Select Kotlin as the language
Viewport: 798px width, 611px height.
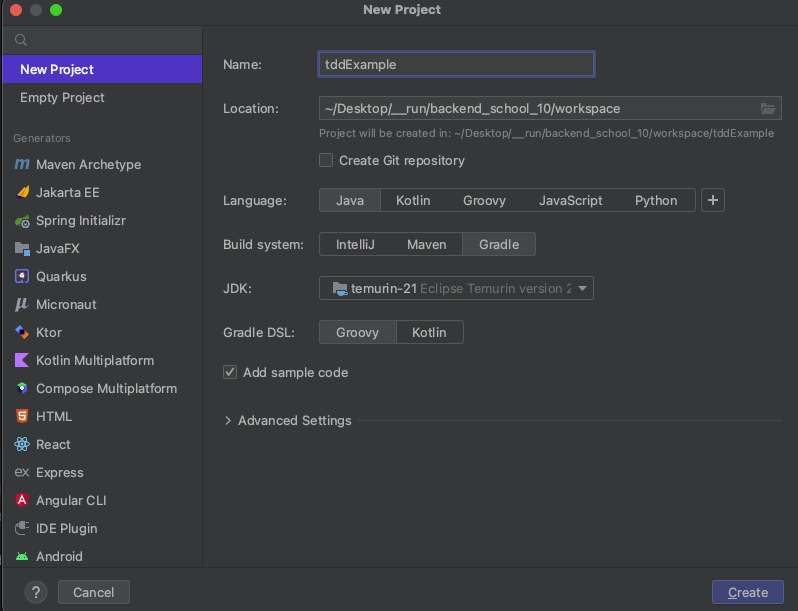(413, 200)
